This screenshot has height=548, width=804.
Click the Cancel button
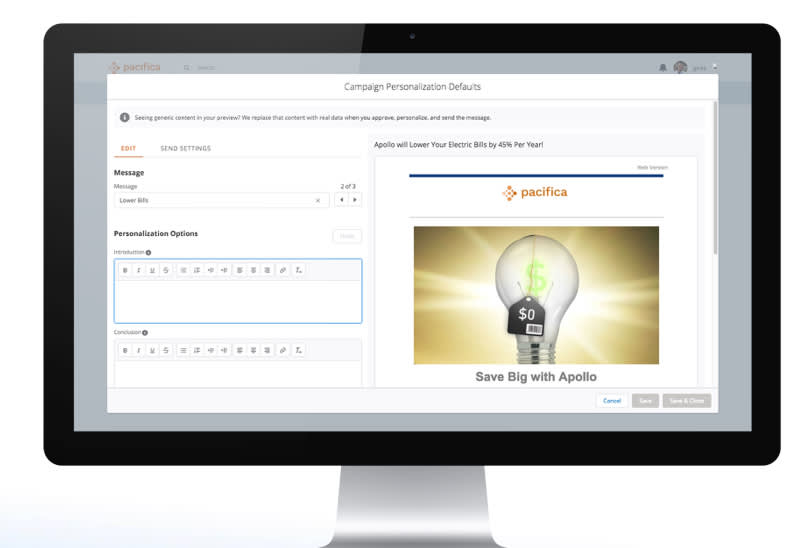click(612, 401)
